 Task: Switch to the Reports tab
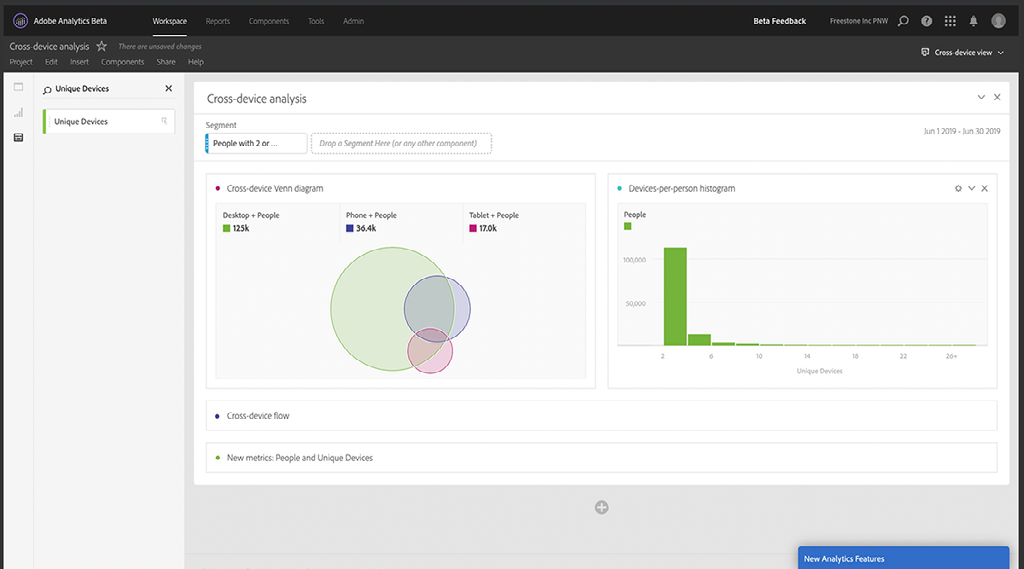coord(217,21)
